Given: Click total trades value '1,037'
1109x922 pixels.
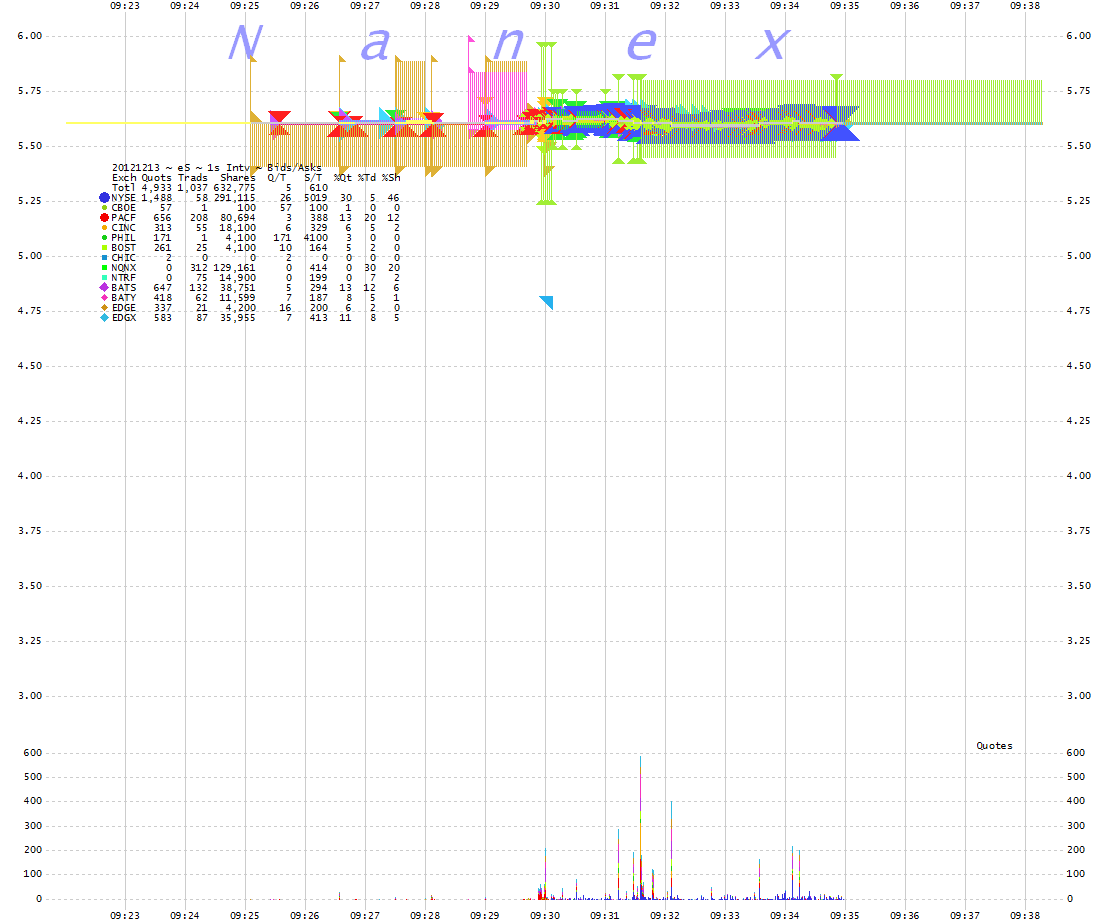Looking at the screenshot, I should coord(192,188).
